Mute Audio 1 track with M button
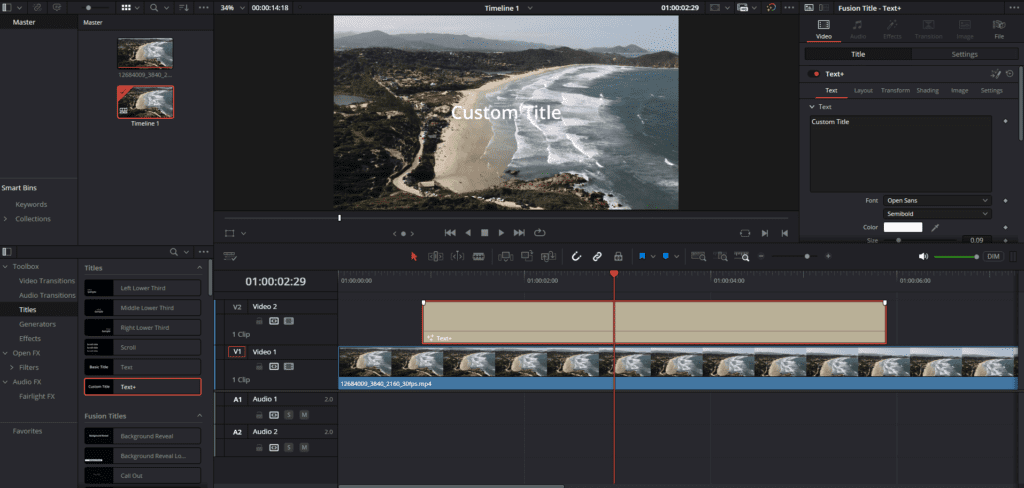The image size is (1024, 488). pyautogui.click(x=303, y=414)
